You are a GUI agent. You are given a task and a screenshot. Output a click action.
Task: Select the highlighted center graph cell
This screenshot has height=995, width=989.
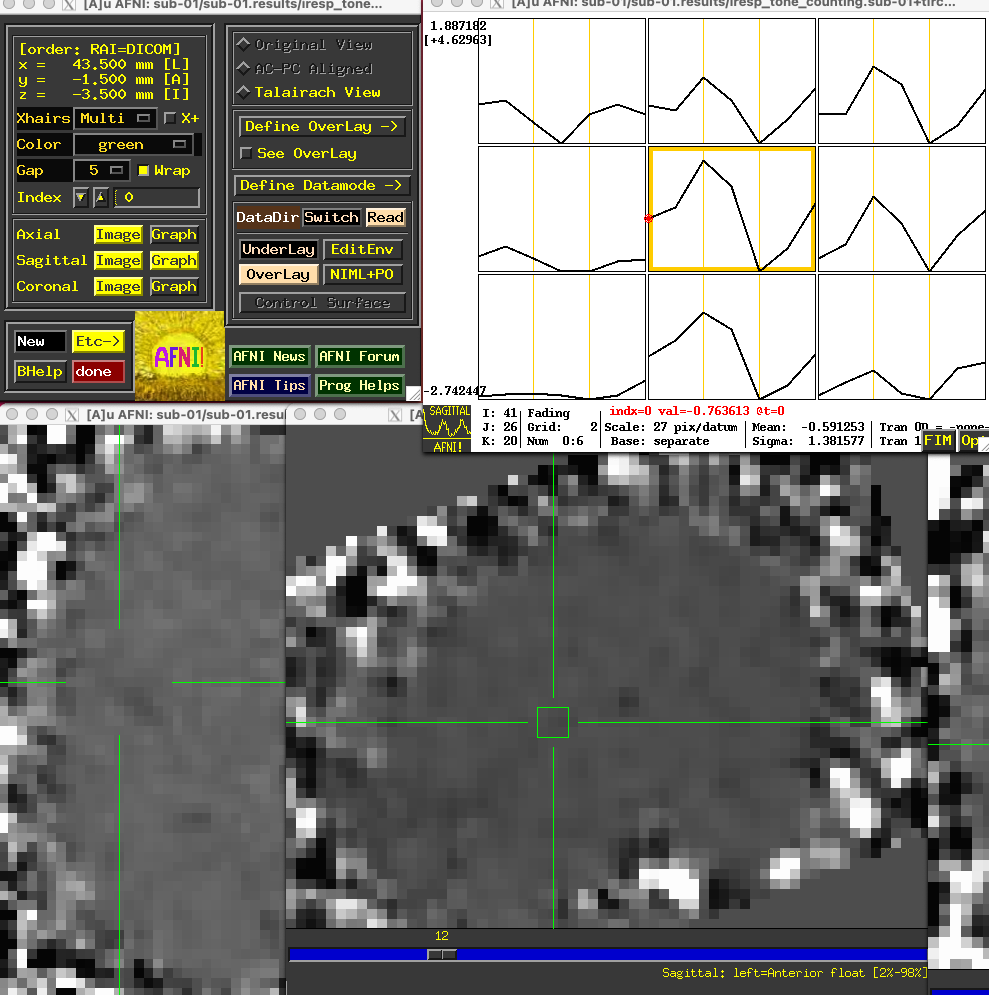coord(731,209)
